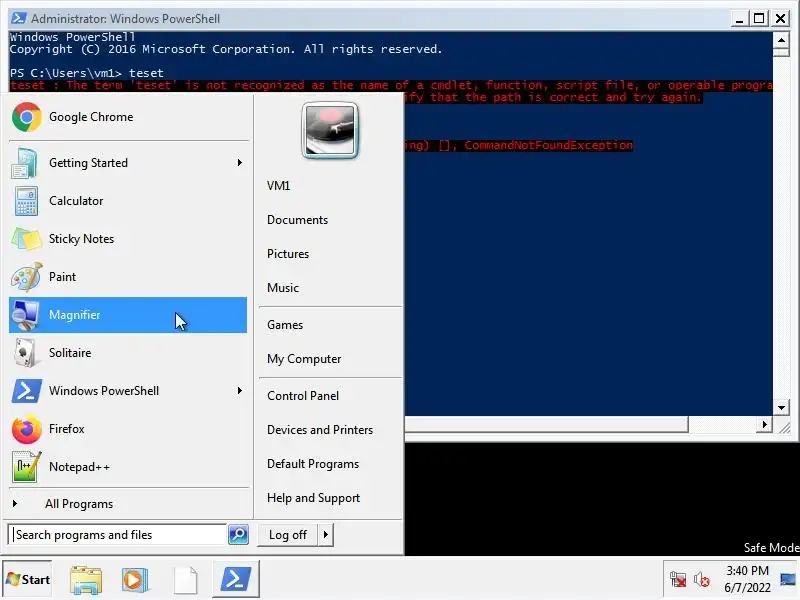Expand Windows PowerShell jump list arrow
Image resolution: width=800 pixels, height=600 pixels.
[239, 391]
